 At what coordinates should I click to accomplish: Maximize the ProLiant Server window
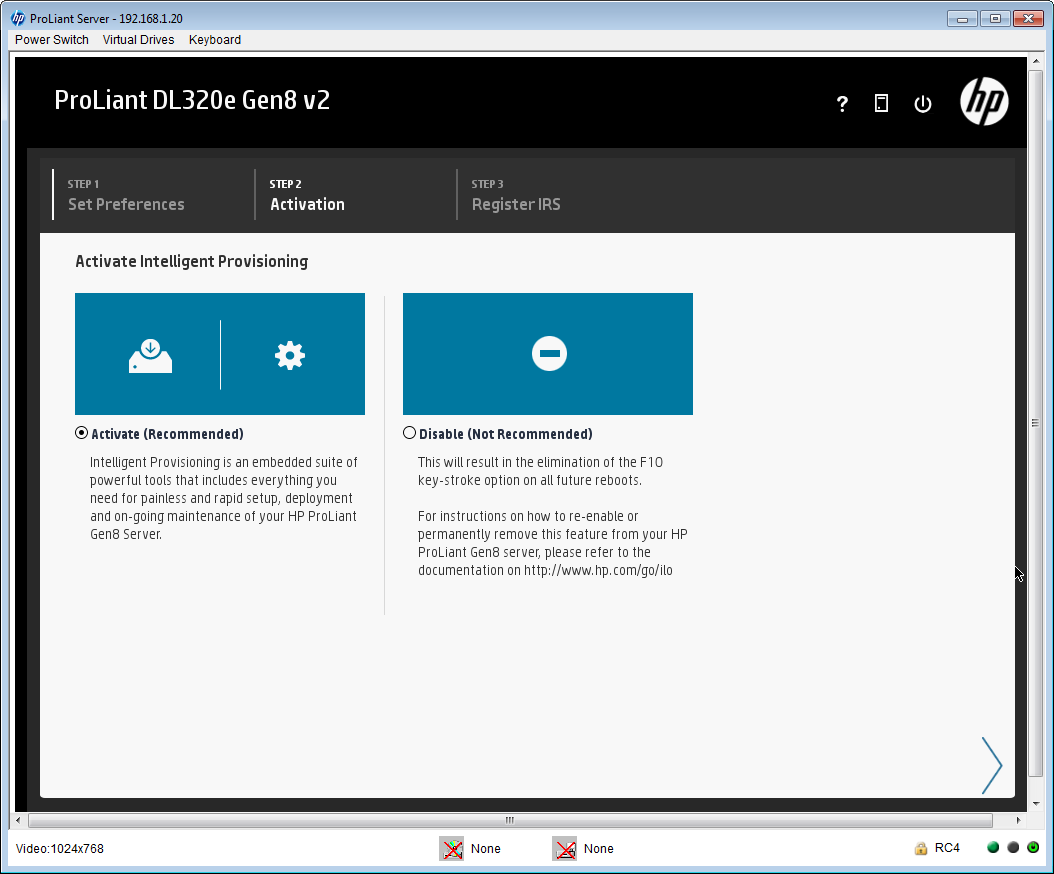click(996, 19)
